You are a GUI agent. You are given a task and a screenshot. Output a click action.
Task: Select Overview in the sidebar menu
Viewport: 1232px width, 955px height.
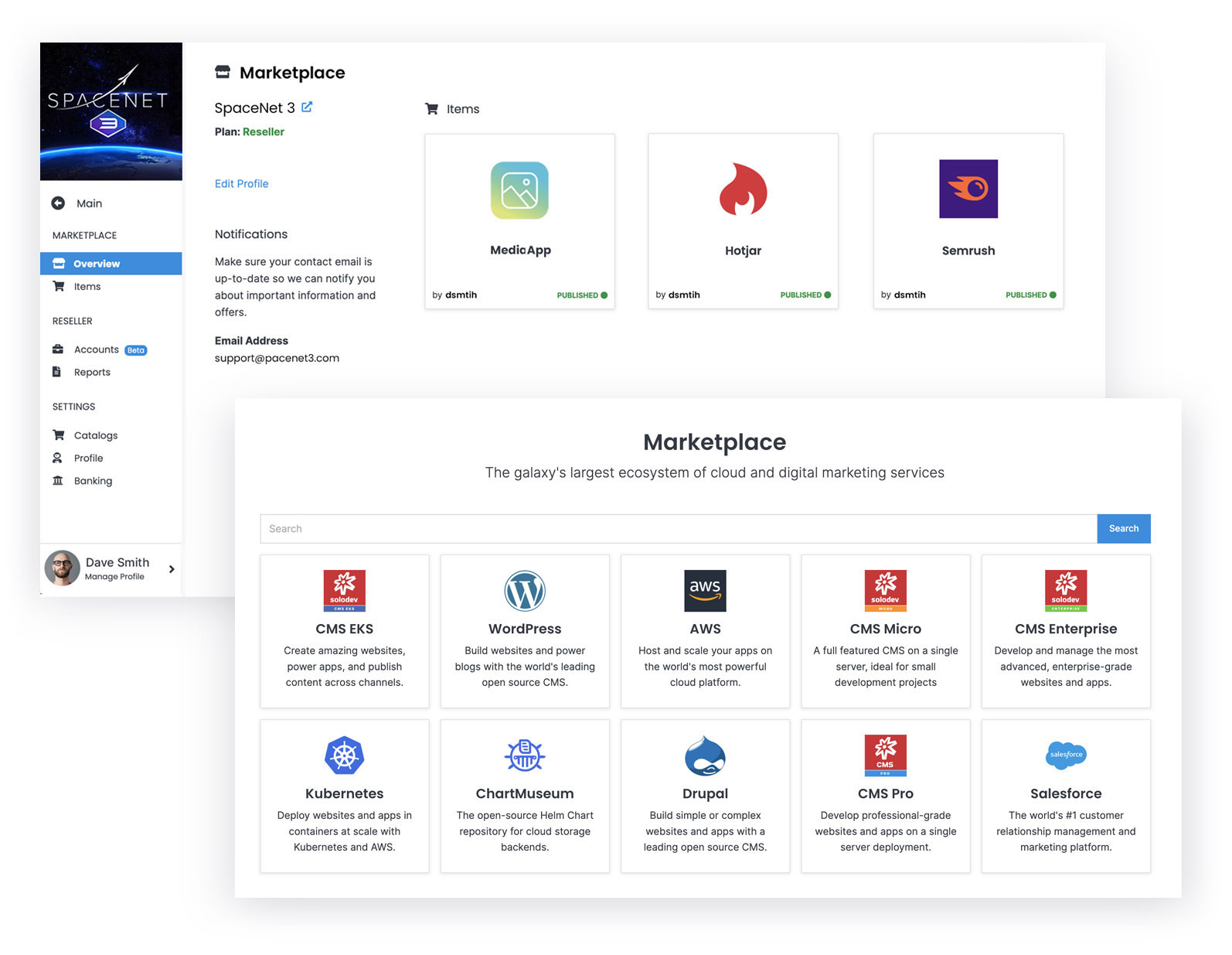96,264
